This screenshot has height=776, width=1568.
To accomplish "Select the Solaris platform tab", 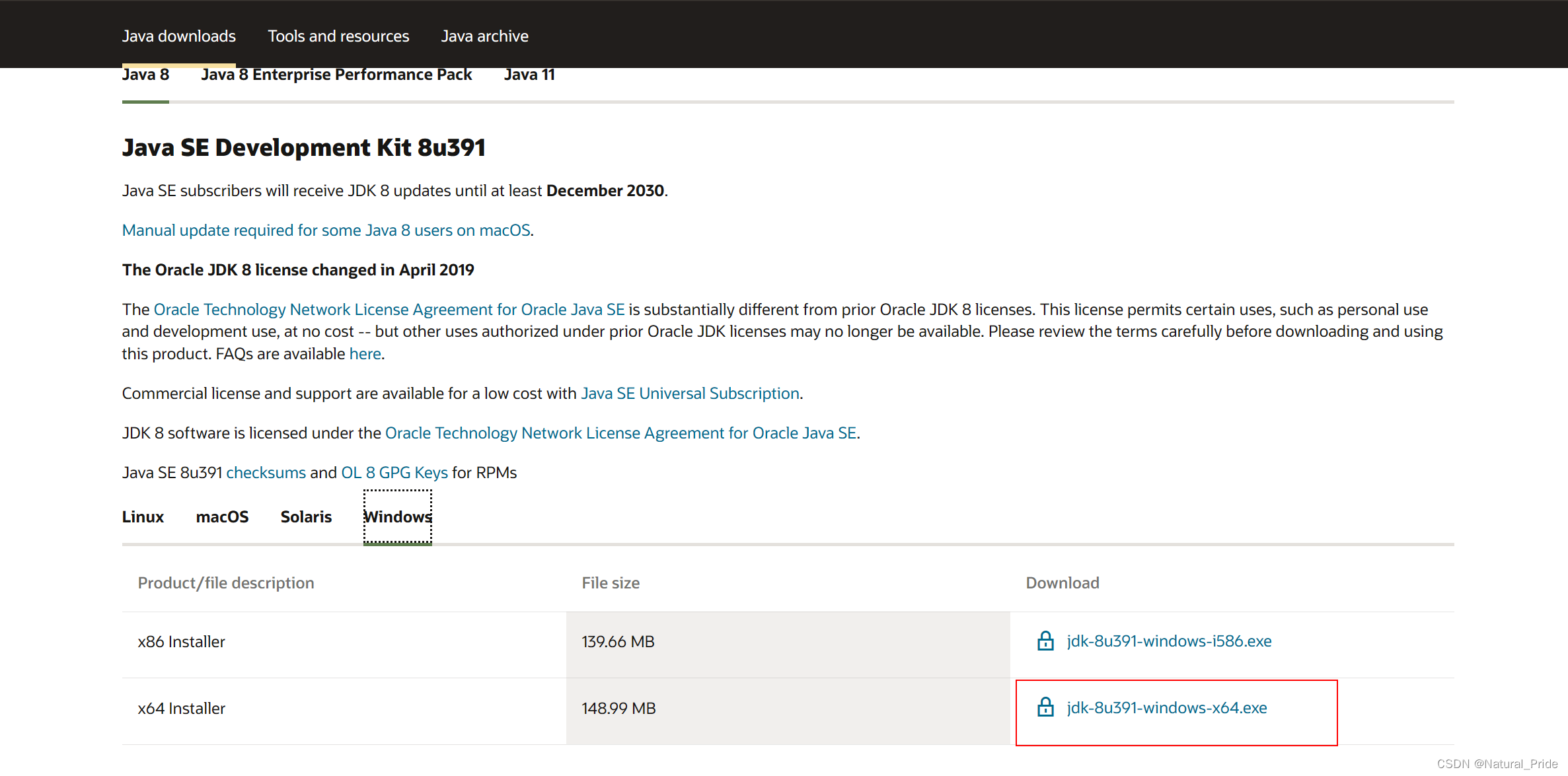I will [306, 517].
